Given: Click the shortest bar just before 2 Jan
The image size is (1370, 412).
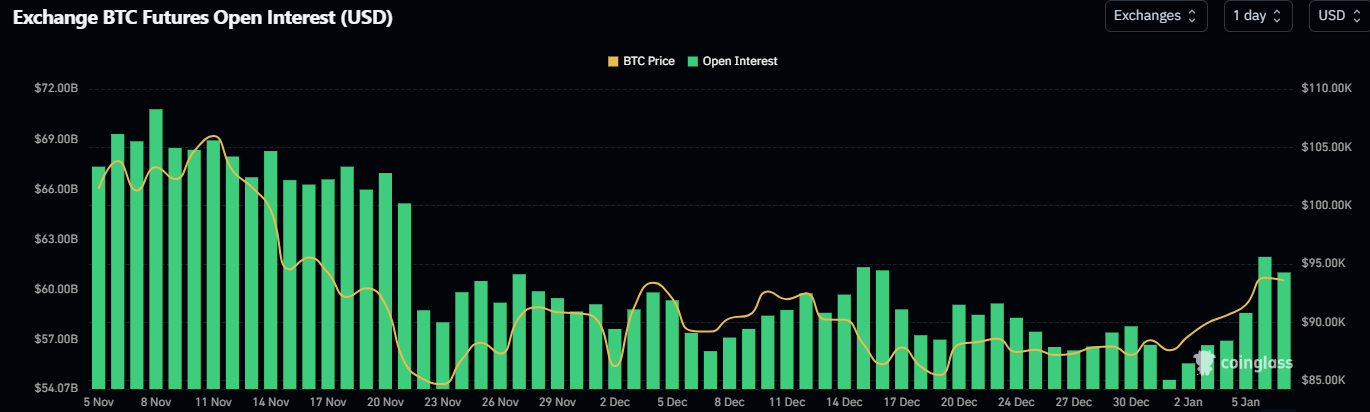Looking at the screenshot, I should coord(1169,384).
